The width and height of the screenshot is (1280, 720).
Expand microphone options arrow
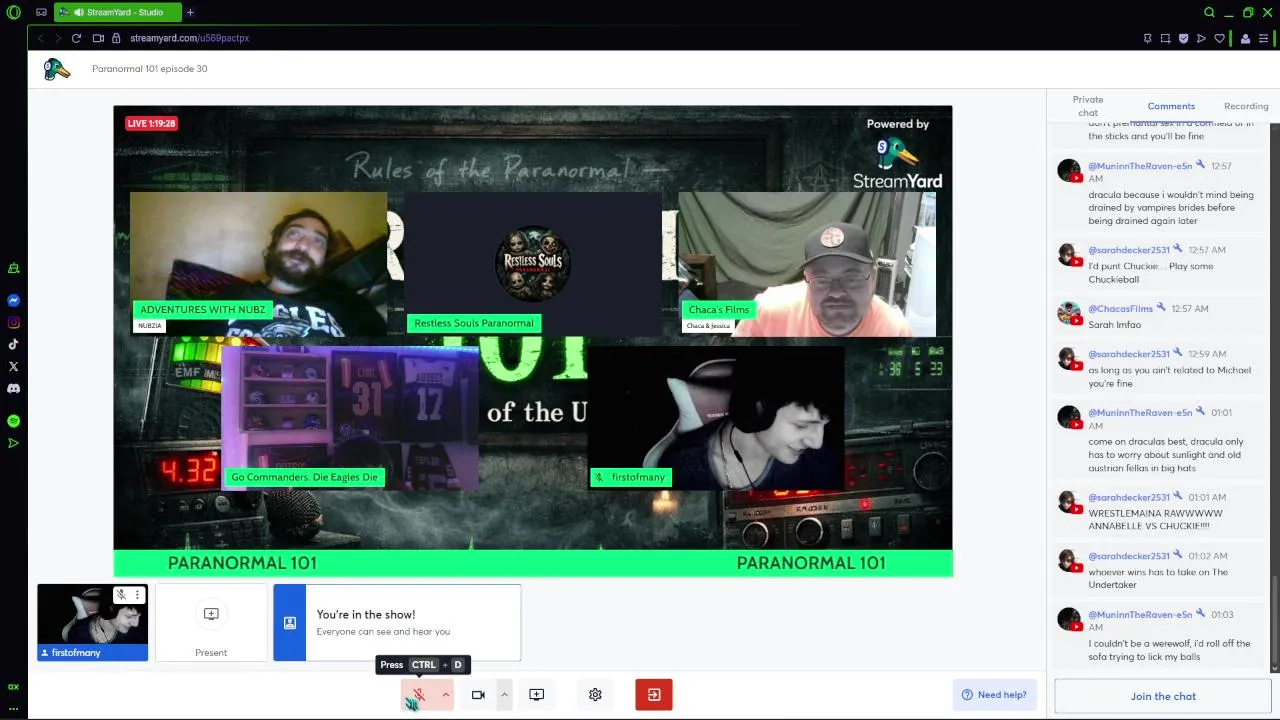(446, 695)
